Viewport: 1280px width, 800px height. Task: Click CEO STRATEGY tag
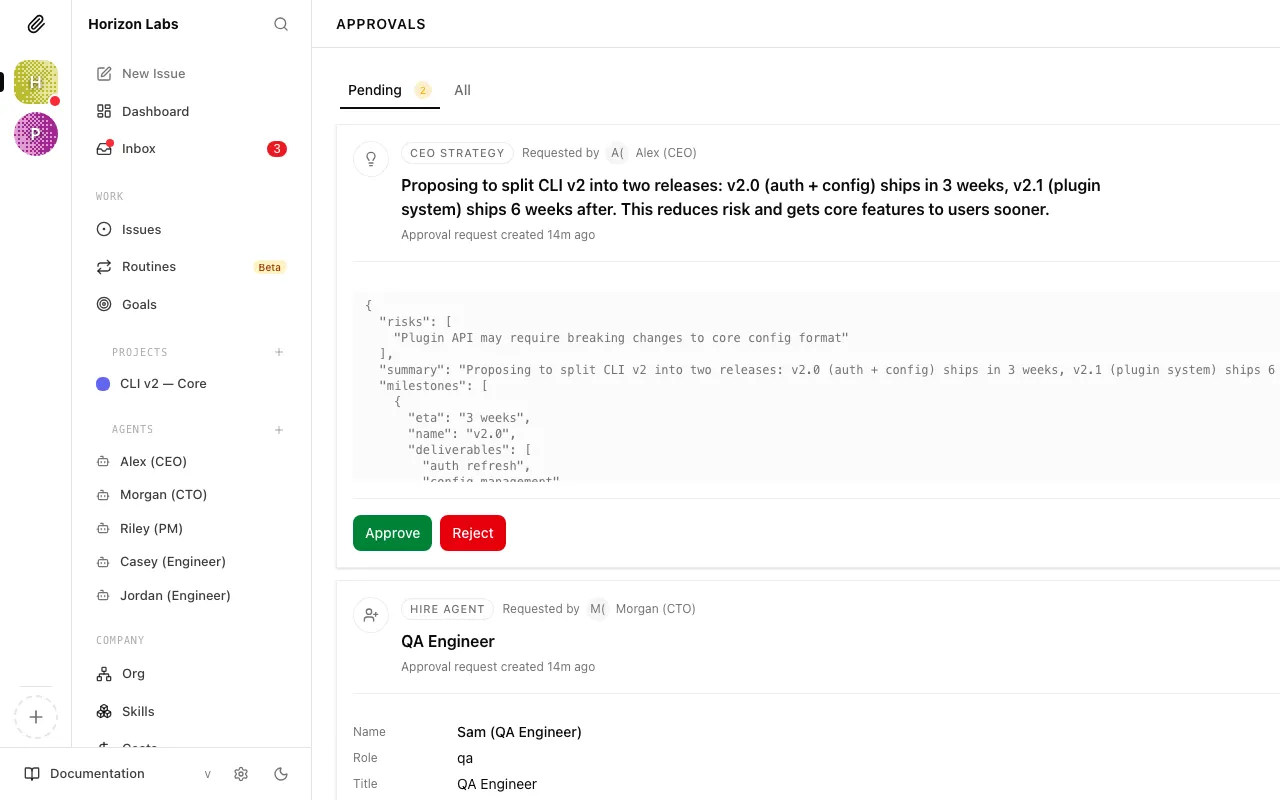(457, 153)
